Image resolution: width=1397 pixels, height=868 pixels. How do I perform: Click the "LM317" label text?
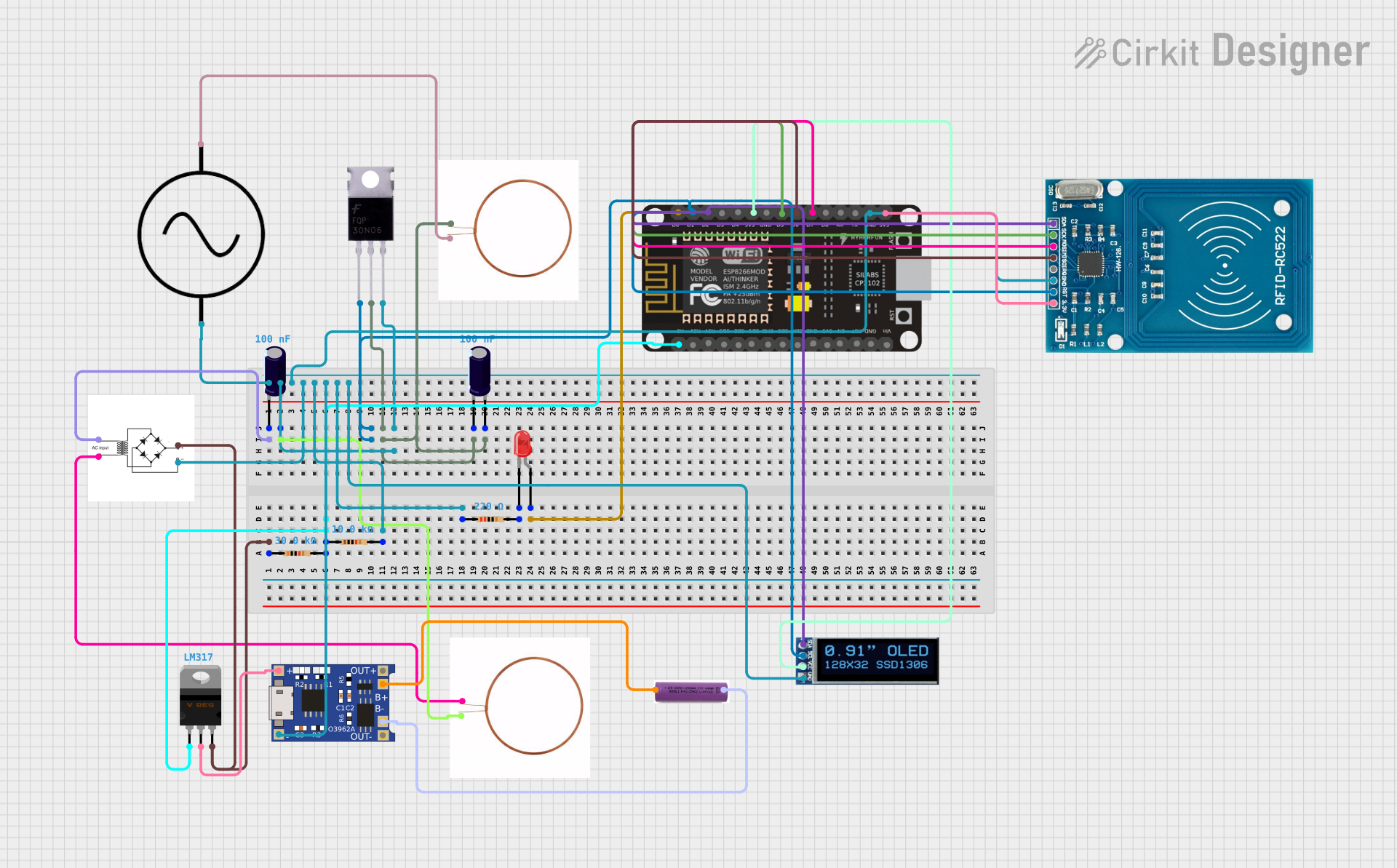[x=198, y=657]
